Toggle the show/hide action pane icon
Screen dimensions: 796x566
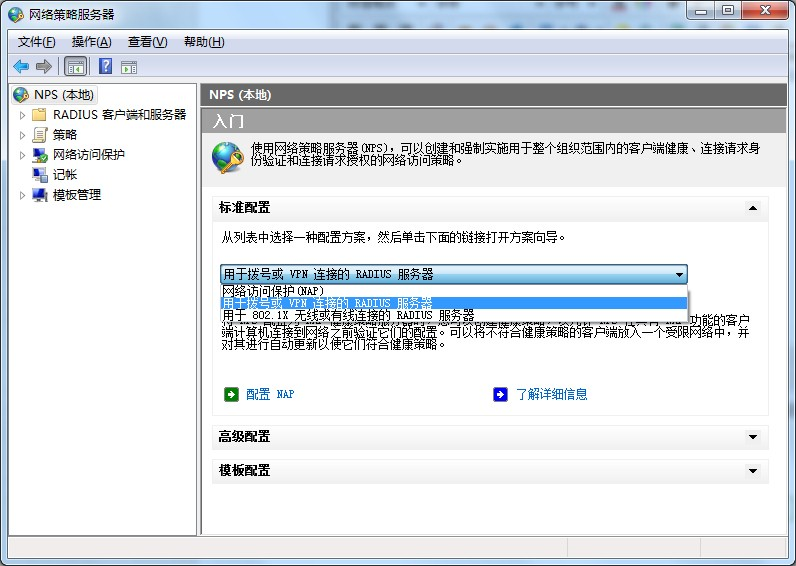click(129, 66)
